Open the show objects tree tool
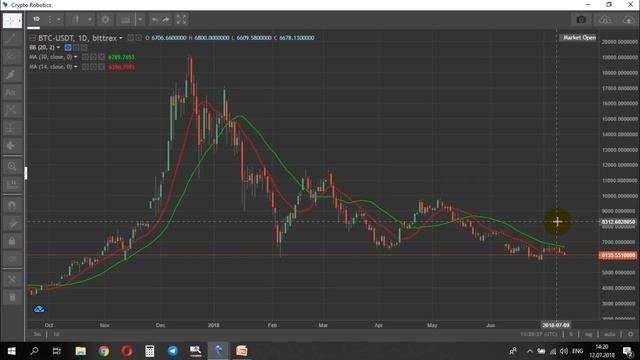The width and height of the screenshot is (640, 360). [x=11, y=279]
